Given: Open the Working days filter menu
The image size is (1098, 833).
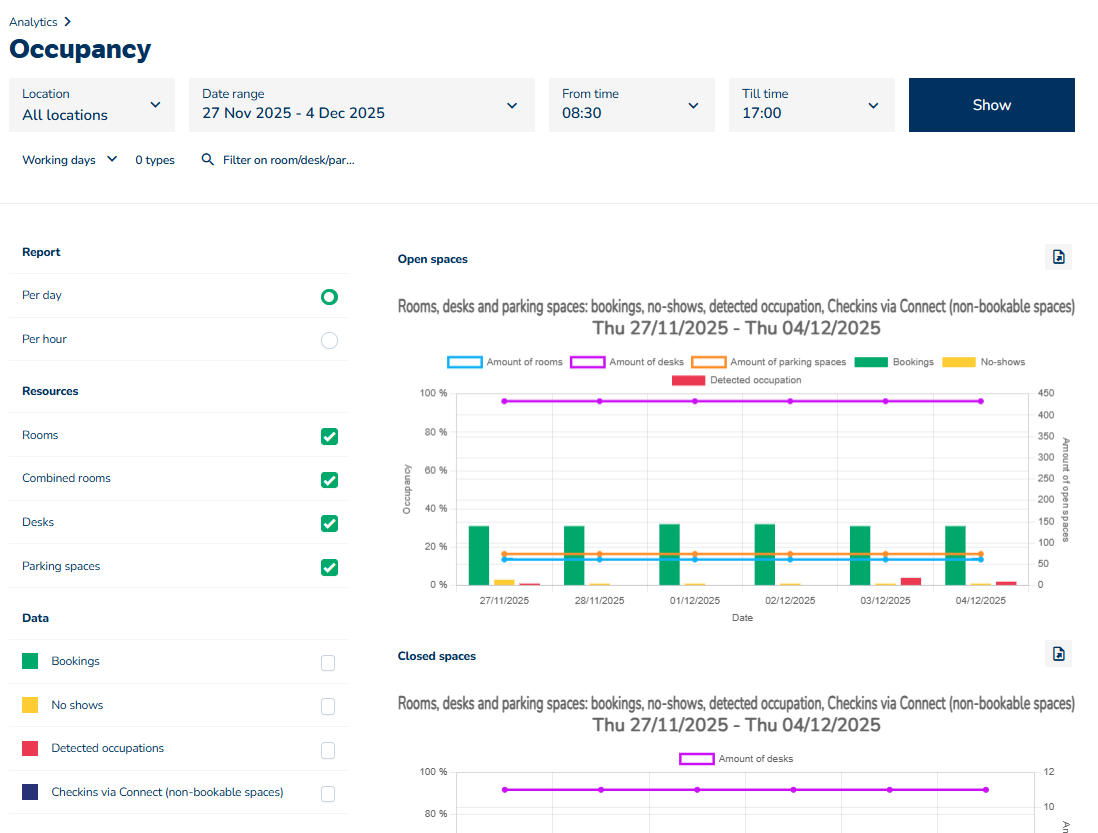Looking at the screenshot, I should point(69,160).
